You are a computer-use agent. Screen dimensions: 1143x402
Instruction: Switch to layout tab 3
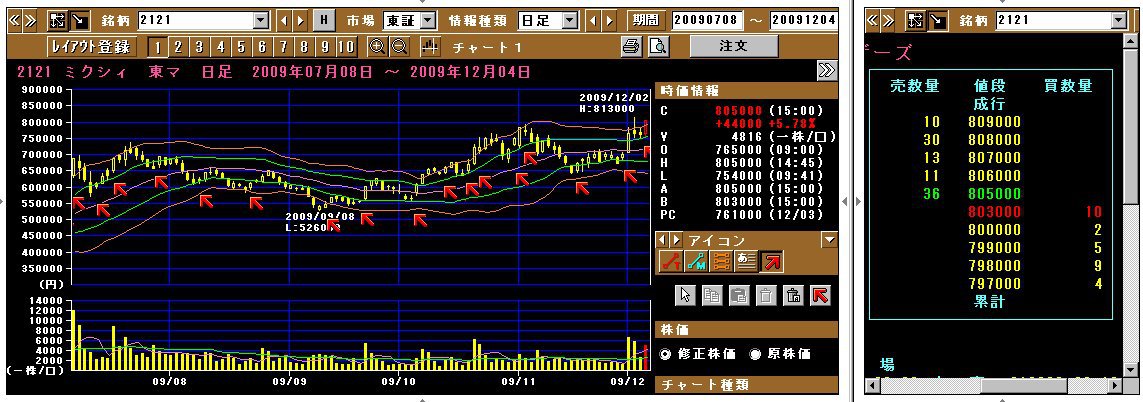(199, 47)
